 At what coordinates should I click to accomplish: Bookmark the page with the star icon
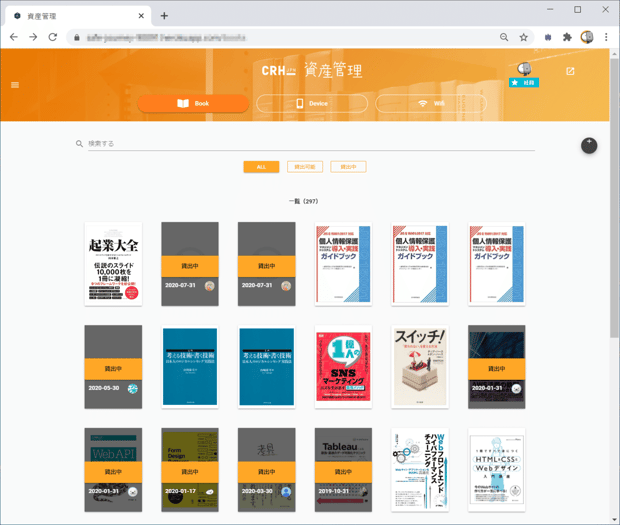tap(524, 38)
